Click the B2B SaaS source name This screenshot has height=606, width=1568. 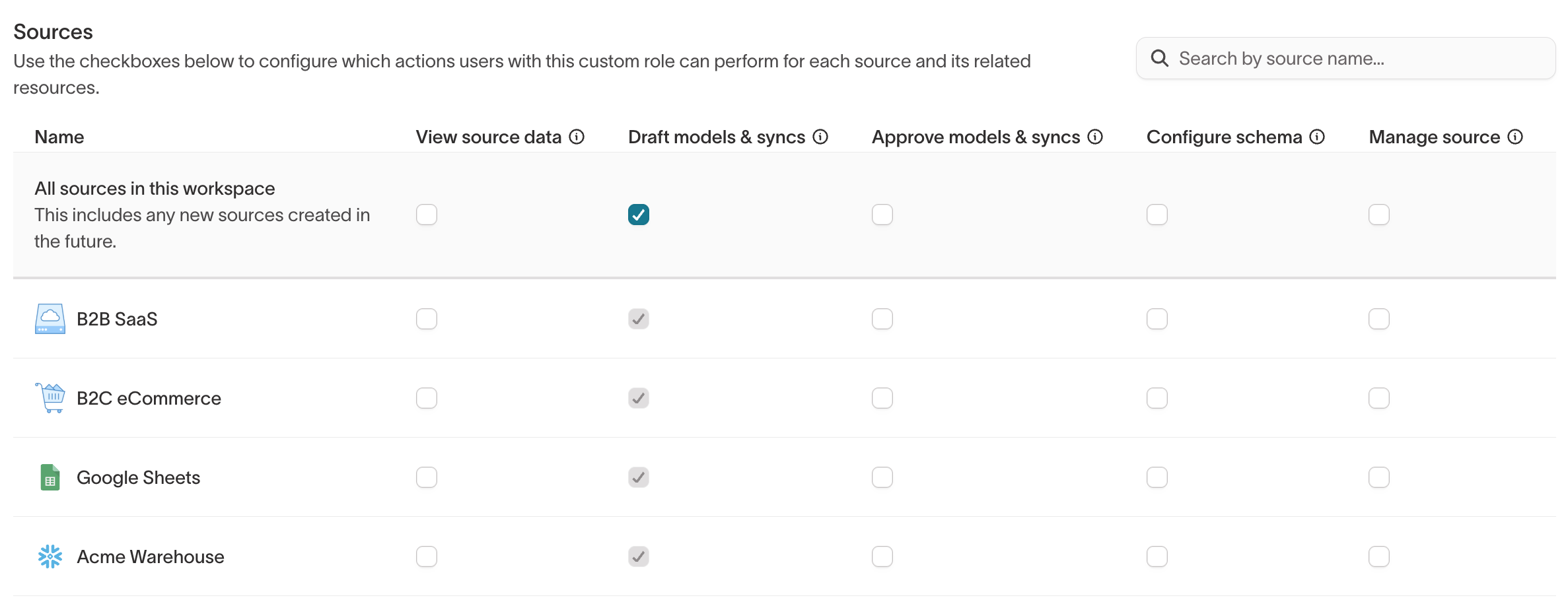point(117,319)
